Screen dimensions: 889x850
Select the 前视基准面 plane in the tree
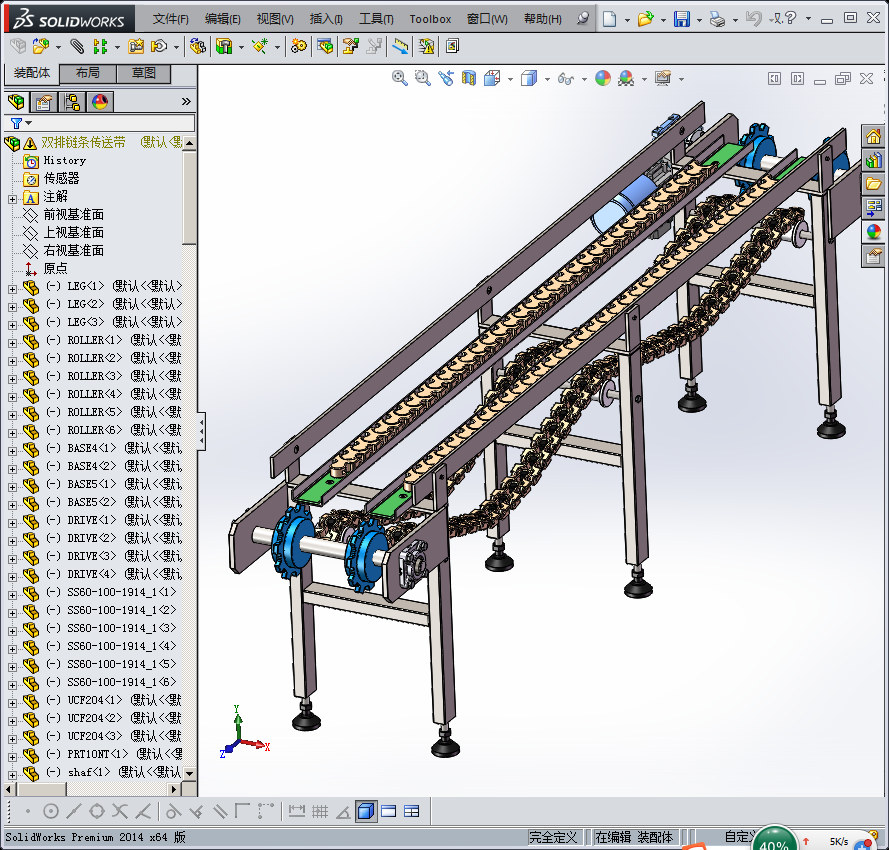pos(74,214)
